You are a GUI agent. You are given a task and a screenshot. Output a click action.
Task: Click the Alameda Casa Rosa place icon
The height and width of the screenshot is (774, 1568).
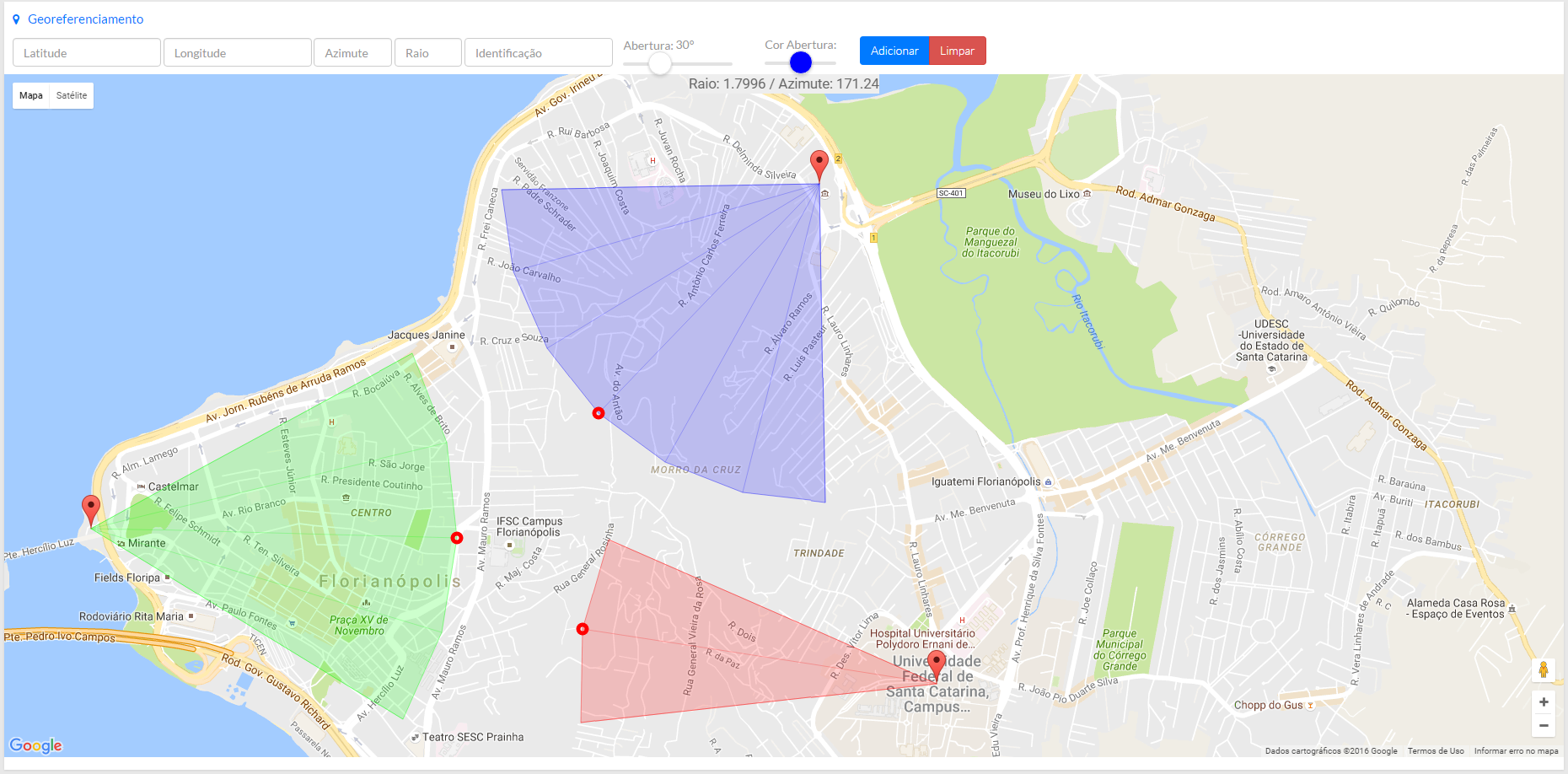1512,609
